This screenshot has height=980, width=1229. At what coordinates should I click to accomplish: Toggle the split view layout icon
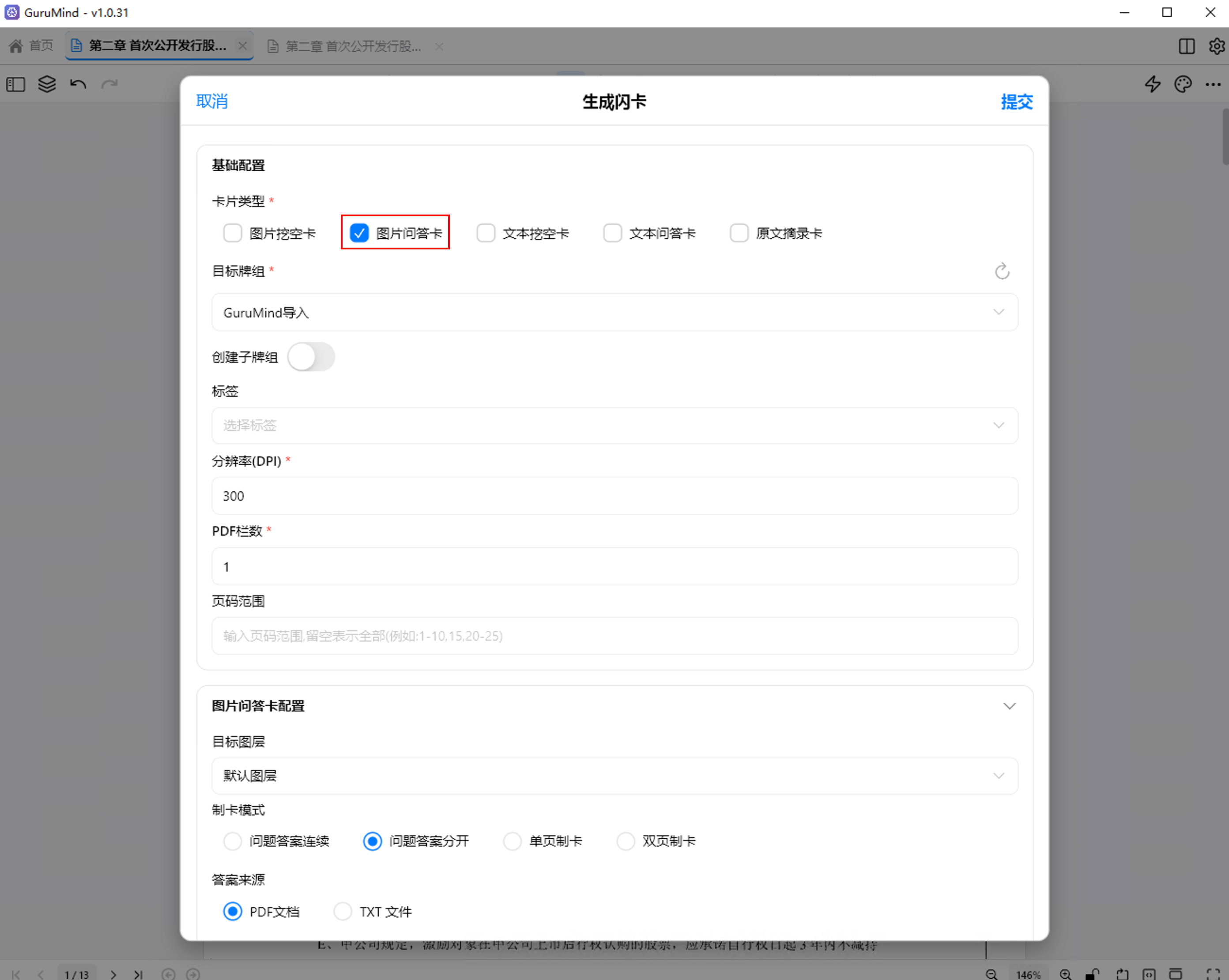(x=1187, y=46)
